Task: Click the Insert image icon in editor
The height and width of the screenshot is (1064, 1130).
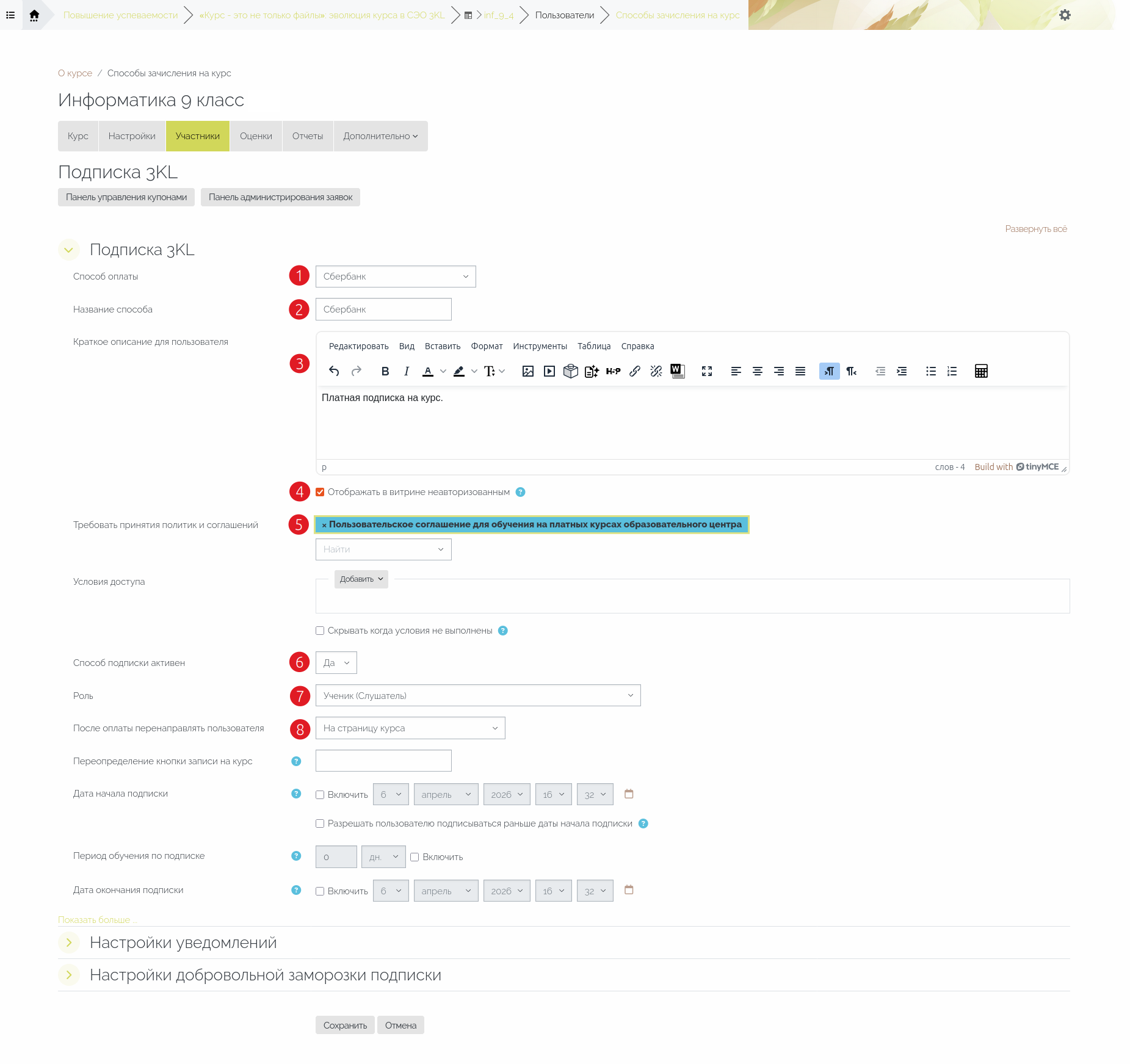Action: pyautogui.click(x=528, y=371)
